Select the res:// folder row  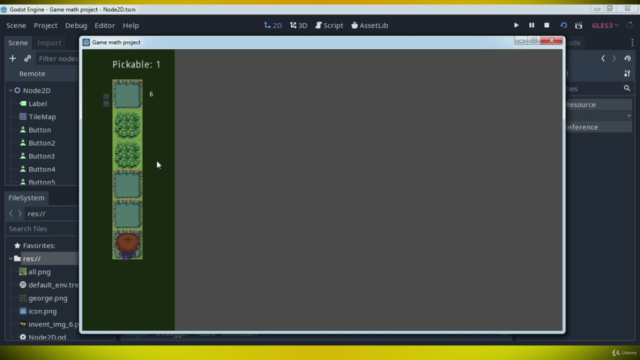point(43,258)
